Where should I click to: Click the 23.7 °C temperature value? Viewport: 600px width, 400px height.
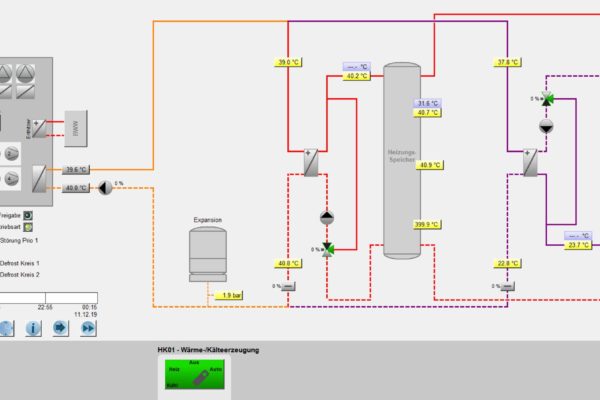click(578, 245)
